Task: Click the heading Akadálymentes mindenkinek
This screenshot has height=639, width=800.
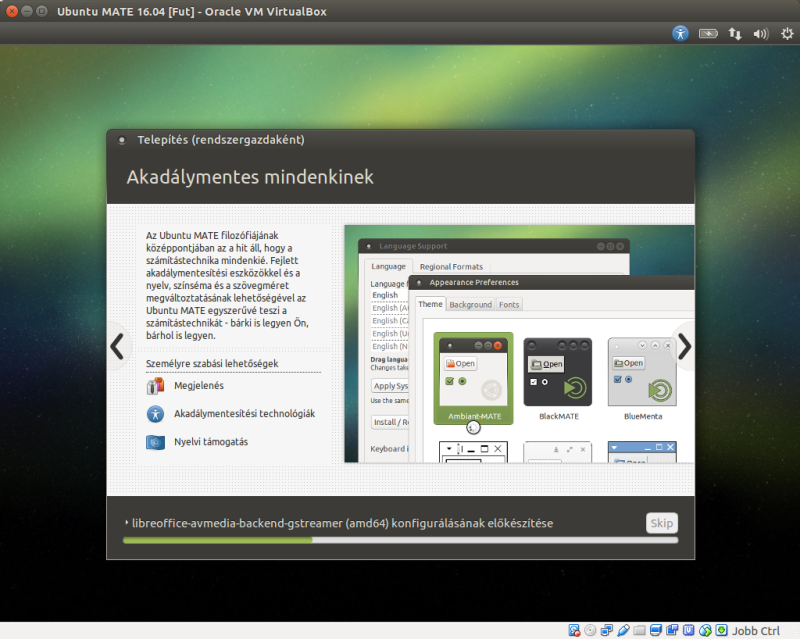Action: point(250,177)
